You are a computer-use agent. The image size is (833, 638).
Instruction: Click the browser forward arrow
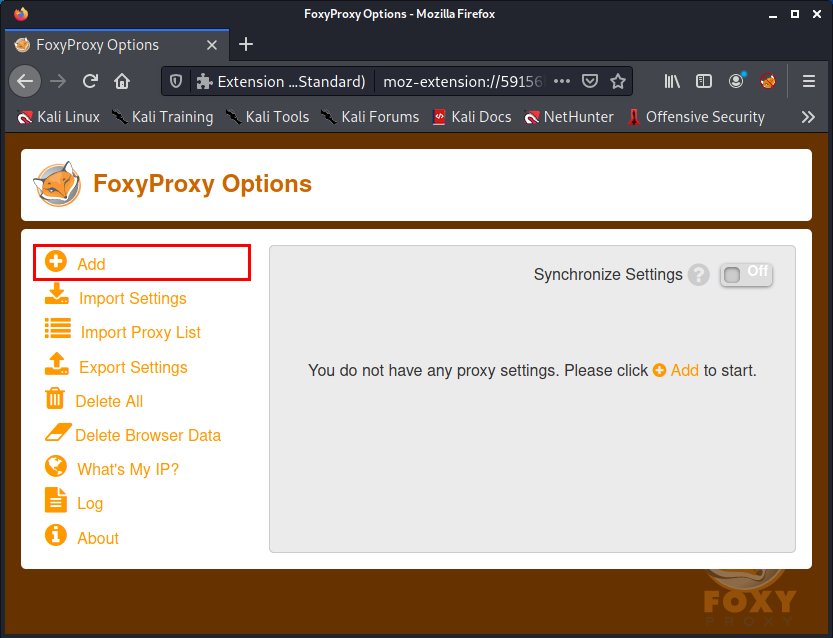click(x=58, y=81)
